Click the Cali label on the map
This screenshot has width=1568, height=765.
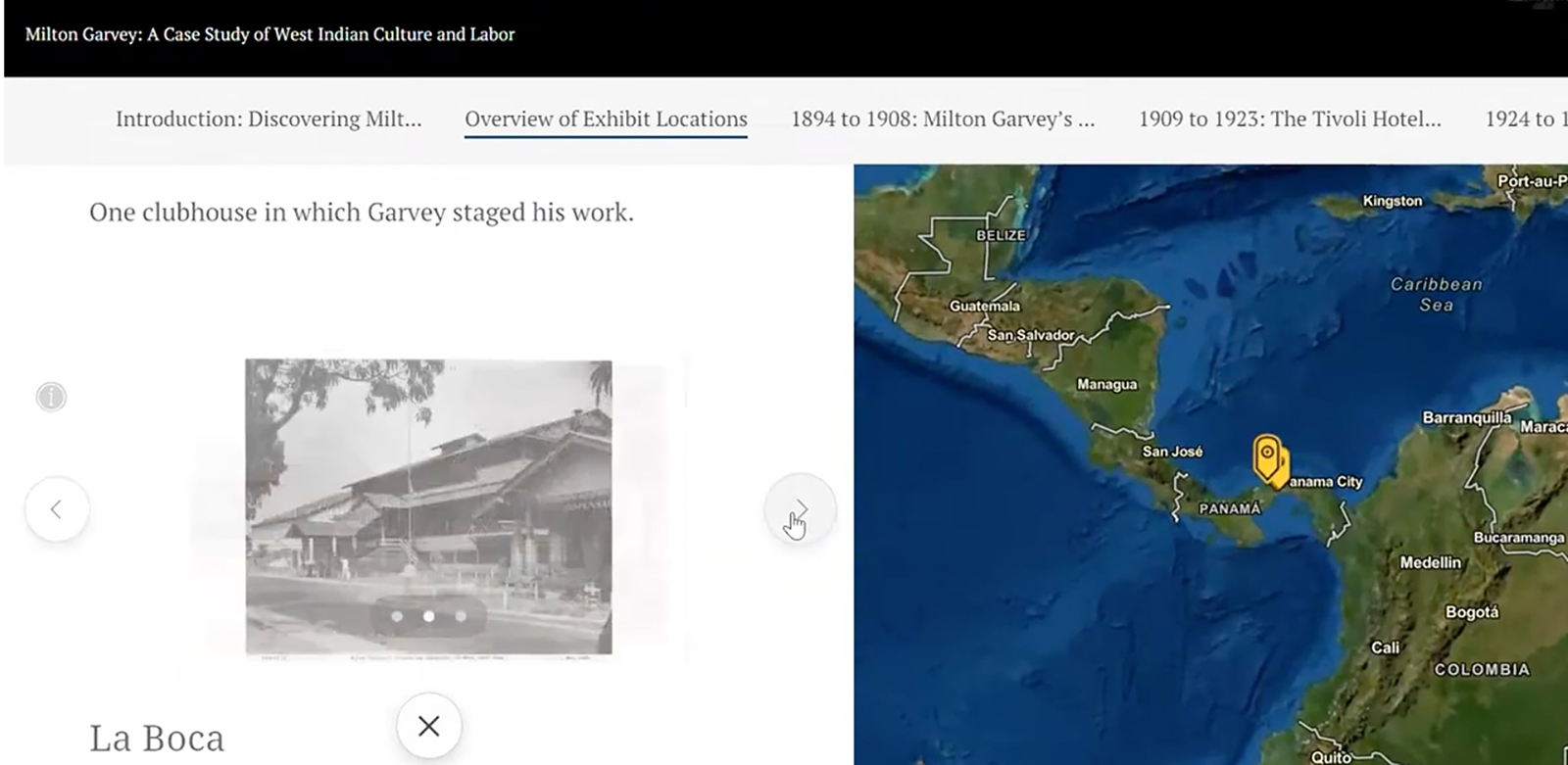pyautogui.click(x=1385, y=647)
